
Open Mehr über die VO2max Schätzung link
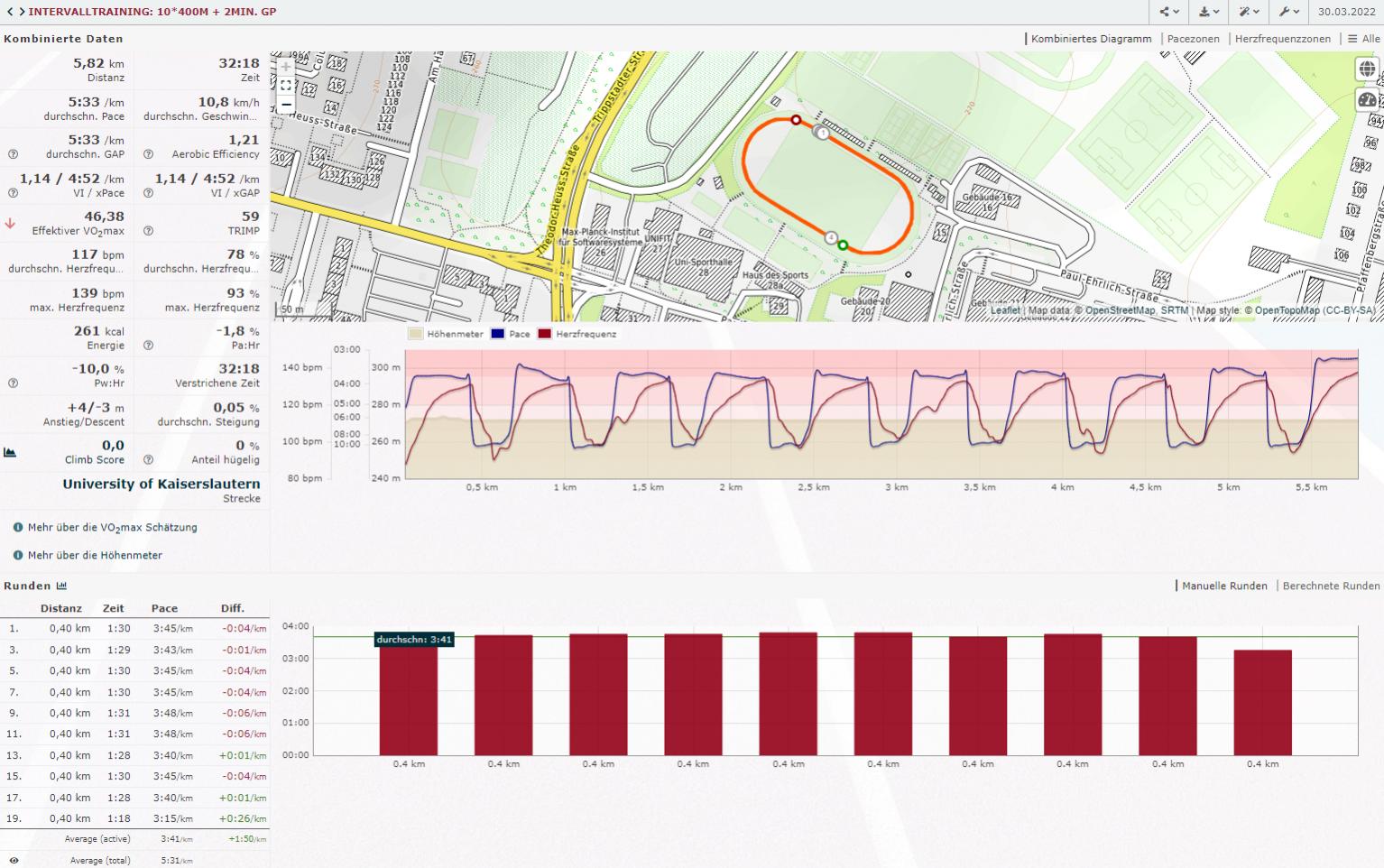tap(112, 528)
